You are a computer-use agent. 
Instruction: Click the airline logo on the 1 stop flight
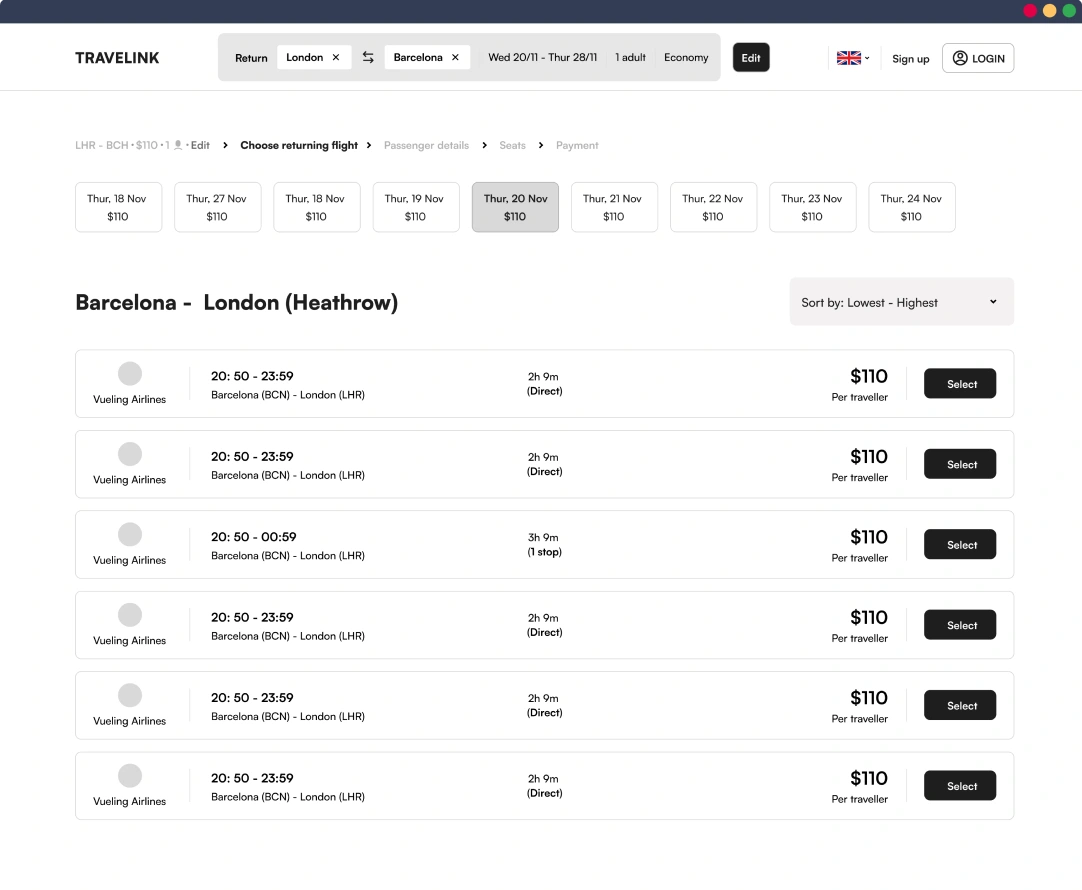[130, 534]
